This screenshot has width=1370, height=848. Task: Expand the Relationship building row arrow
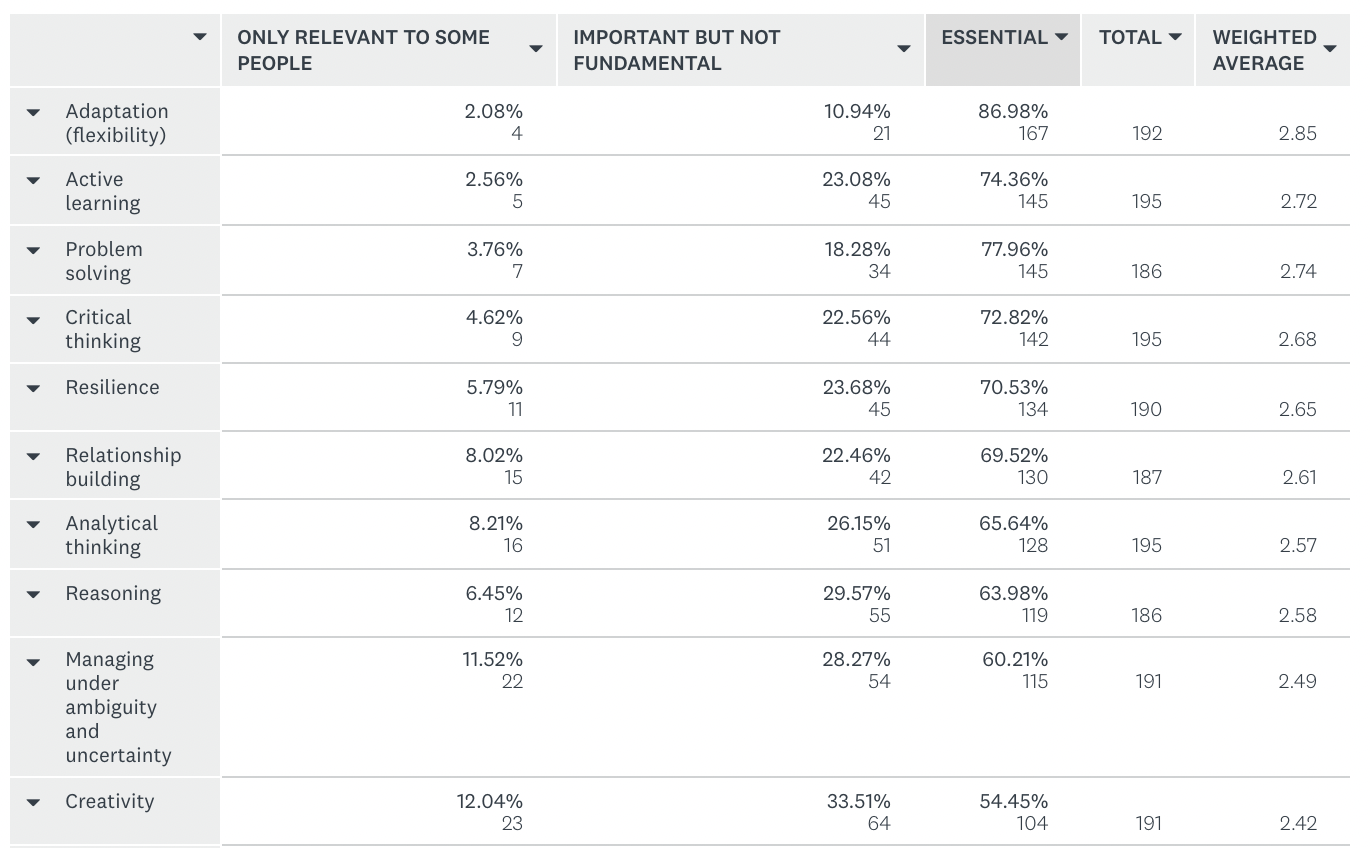pyautogui.click(x=34, y=456)
